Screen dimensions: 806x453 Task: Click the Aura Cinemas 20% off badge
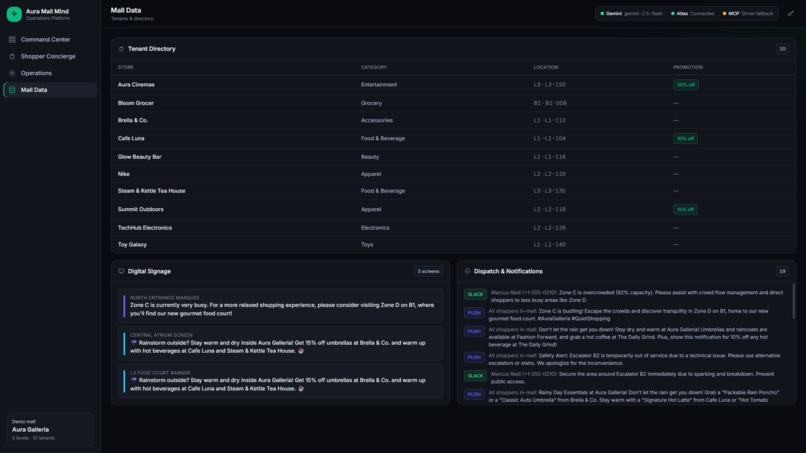point(686,85)
